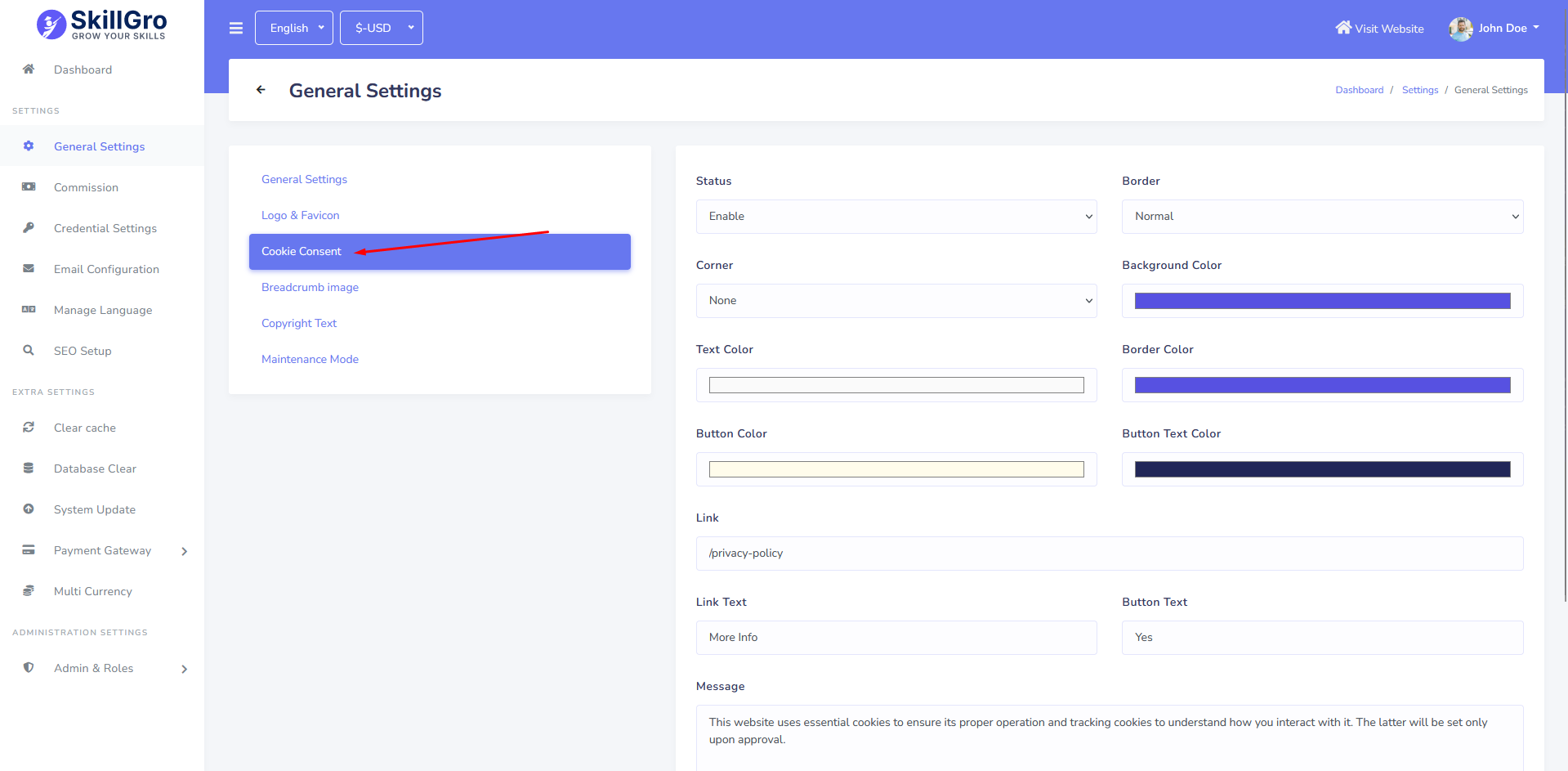Expand the Admin & Roles submenu chevron
The width and height of the screenshot is (1568, 771).
185,669
